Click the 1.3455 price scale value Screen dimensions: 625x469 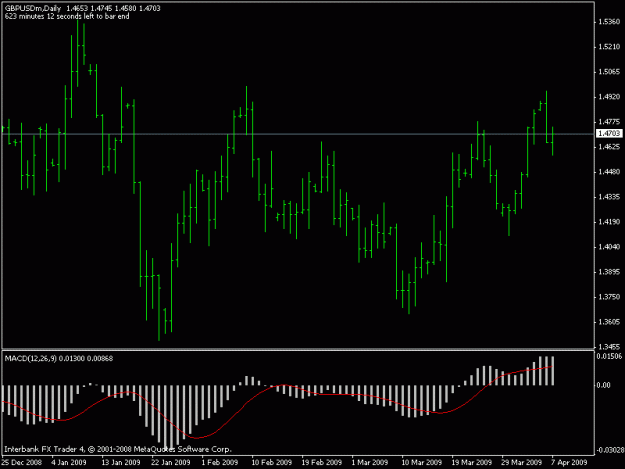pyautogui.click(x=609, y=347)
